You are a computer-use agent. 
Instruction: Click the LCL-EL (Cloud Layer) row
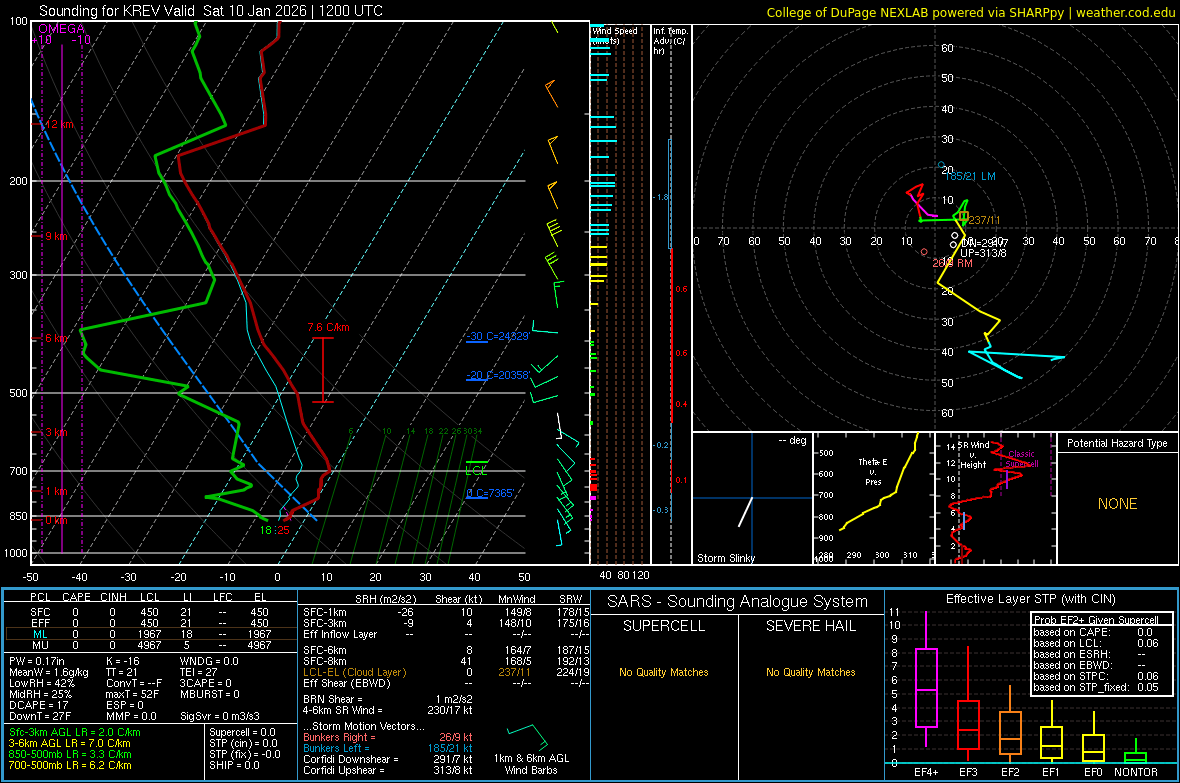point(446,672)
